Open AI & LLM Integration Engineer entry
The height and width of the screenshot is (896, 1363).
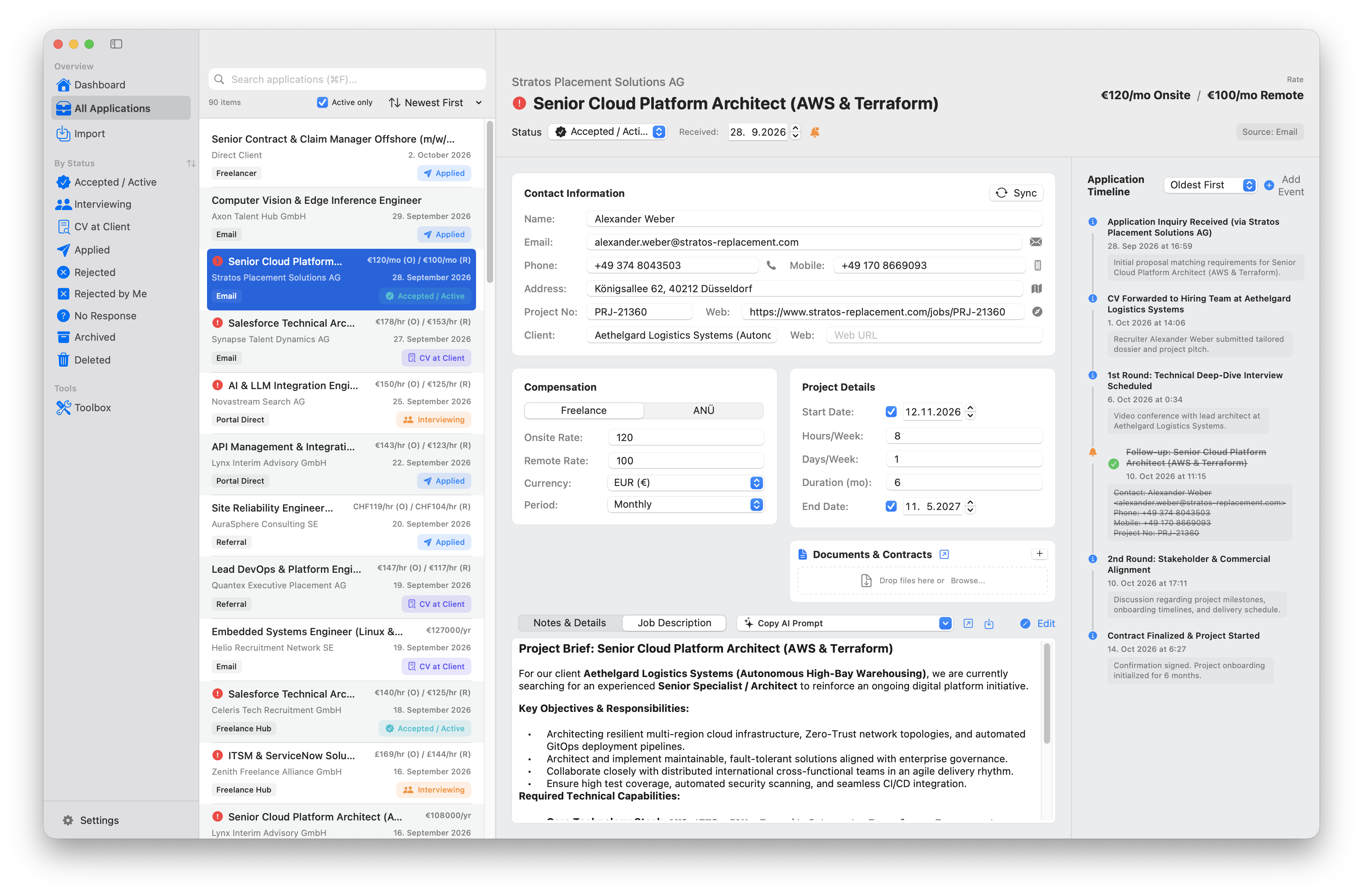point(341,403)
